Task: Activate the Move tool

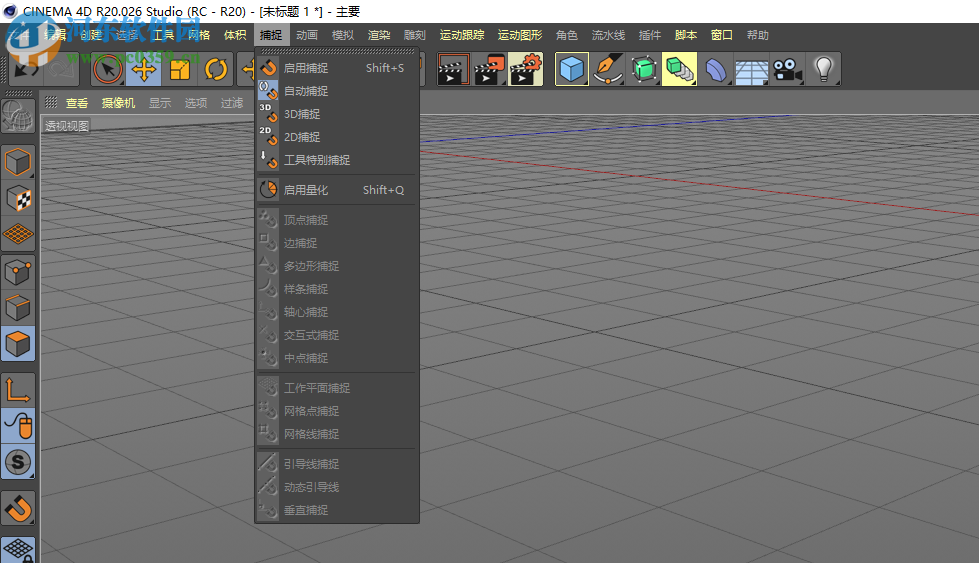Action: point(144,69)
